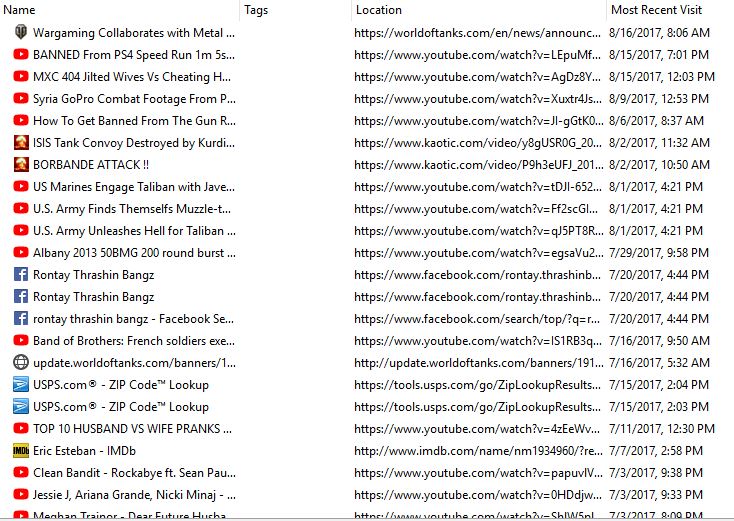Viewport: 734px width, 521px height.
Task: Click USPS icon for 2:04 PM ZIP lookup
Action: pos(21,384)
